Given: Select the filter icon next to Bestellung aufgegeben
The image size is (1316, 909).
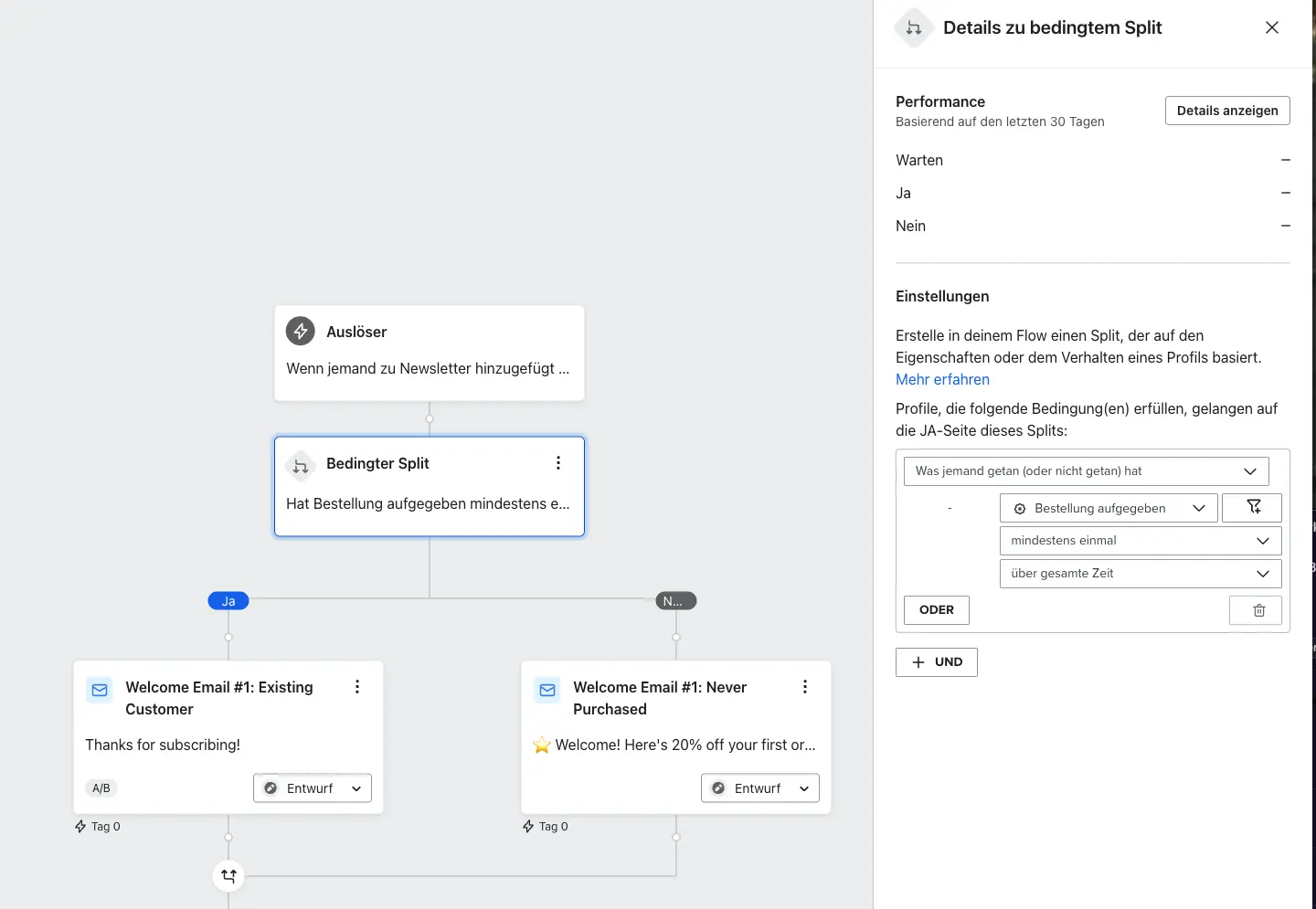Looking at the screenshot, I should pos(1252,507).
